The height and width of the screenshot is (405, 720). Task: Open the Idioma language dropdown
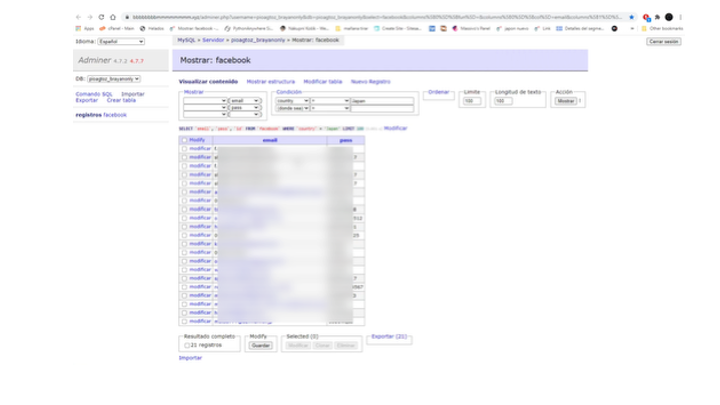121,41
